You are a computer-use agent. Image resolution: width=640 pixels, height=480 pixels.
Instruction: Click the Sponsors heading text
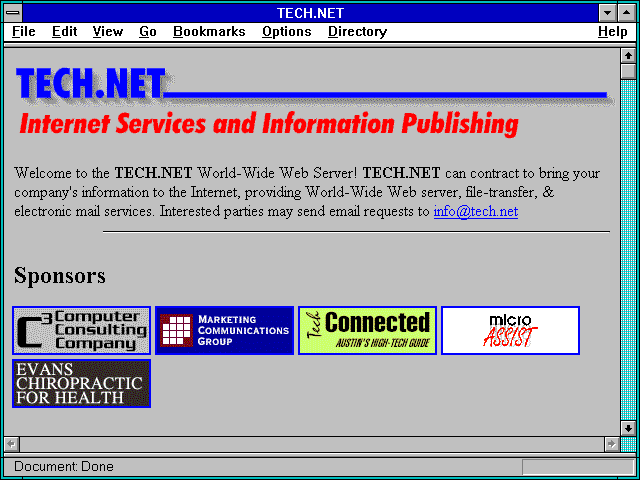[60, 276]
